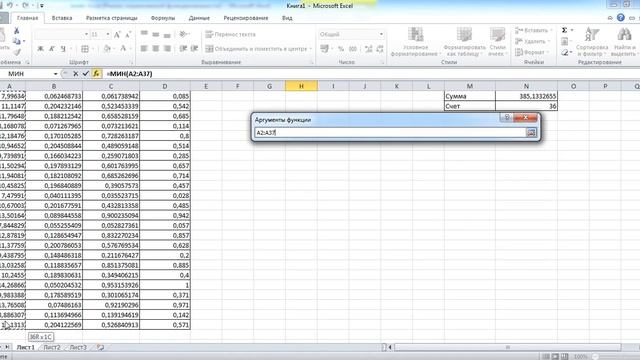
Task: Select the Format Painter brush icon
Action: 17,52
